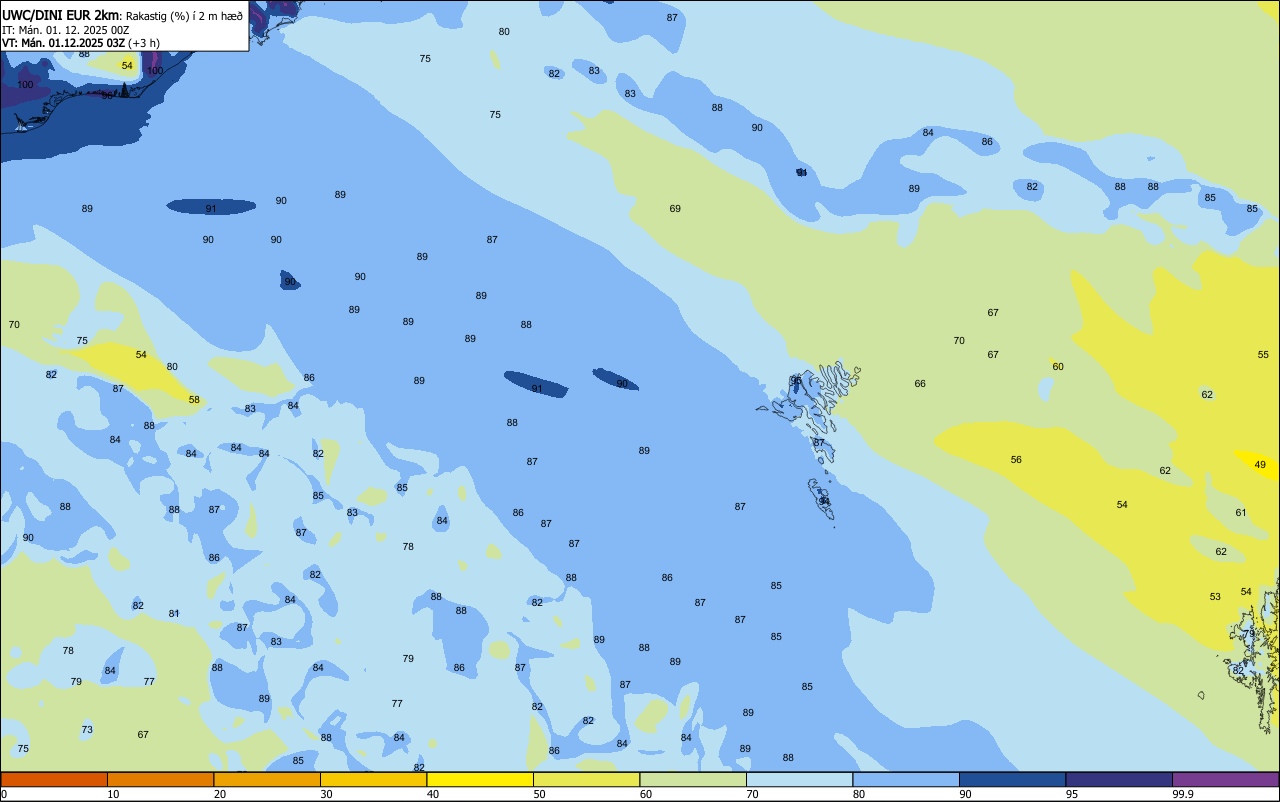Click the map value '56'
The image size is (1280, 802).
point(1016,460)
